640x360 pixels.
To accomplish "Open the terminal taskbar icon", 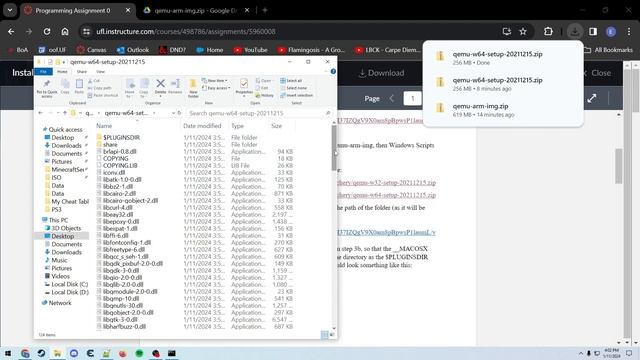I will click(172, 353).
